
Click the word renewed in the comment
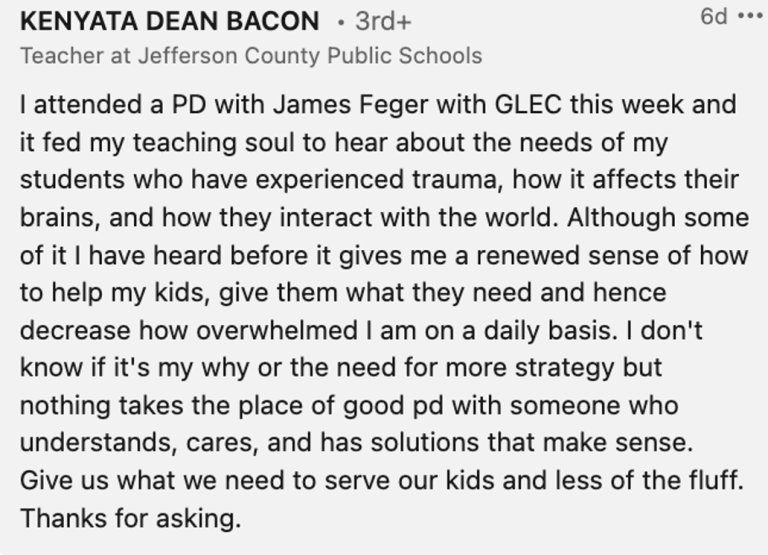528,255
